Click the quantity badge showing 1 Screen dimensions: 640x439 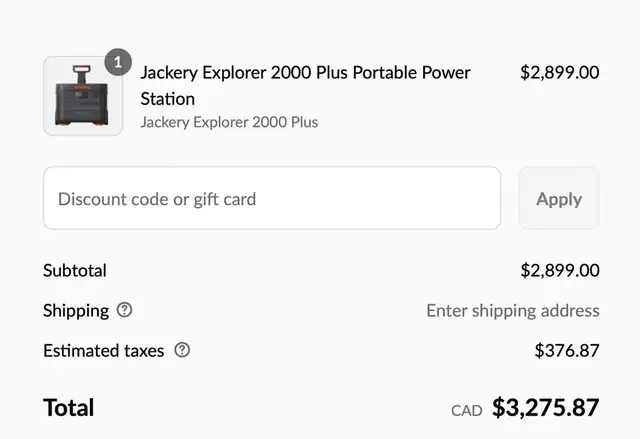pyautogui.click(x=118, y=62)
